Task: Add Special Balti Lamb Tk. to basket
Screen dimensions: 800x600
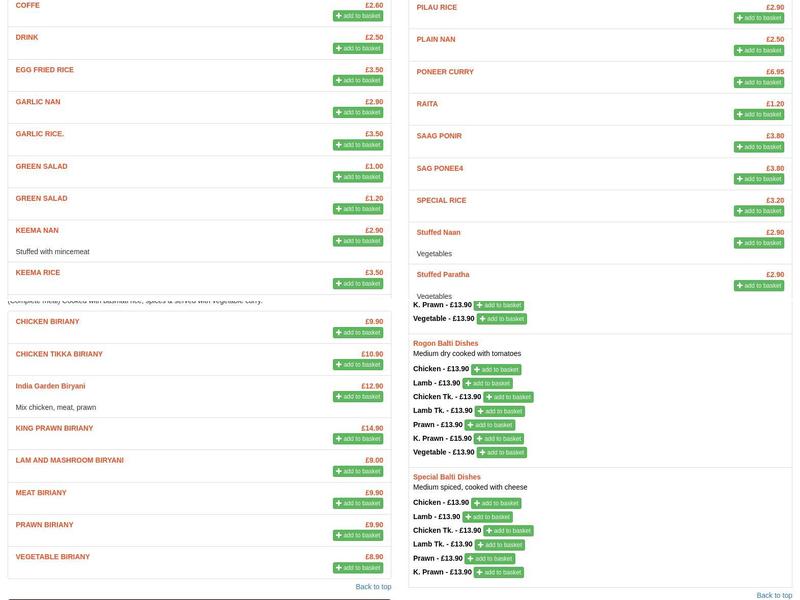Action: (x=500, y=545)
